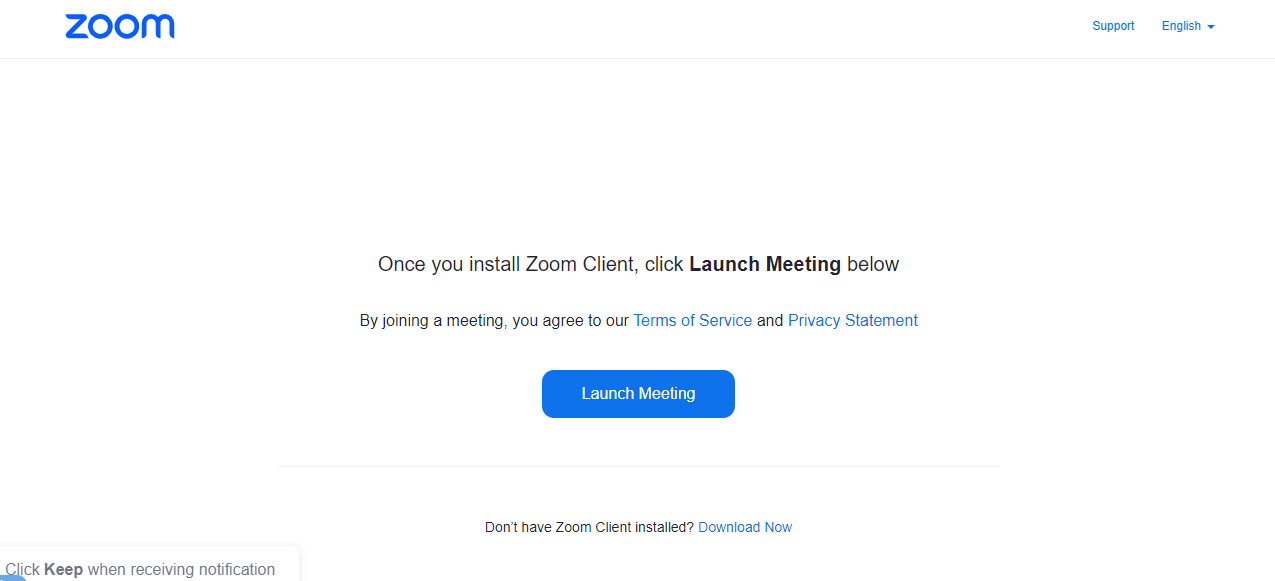Click Download Now to install Zoom Client
This screenshot has width=1275, height=581.
[x=745, y=527]
